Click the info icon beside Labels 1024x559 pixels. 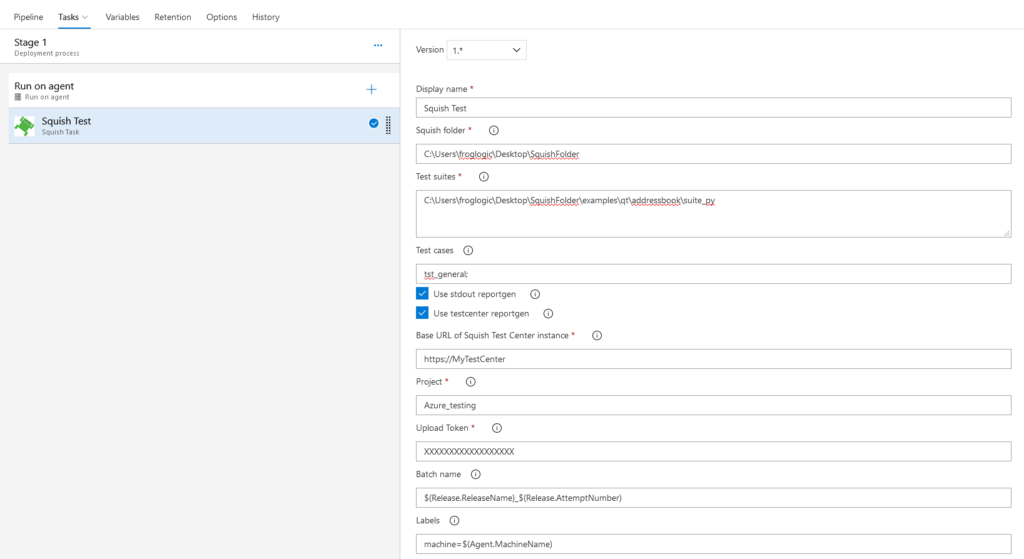pyautogui.click(x=454, y=521)
